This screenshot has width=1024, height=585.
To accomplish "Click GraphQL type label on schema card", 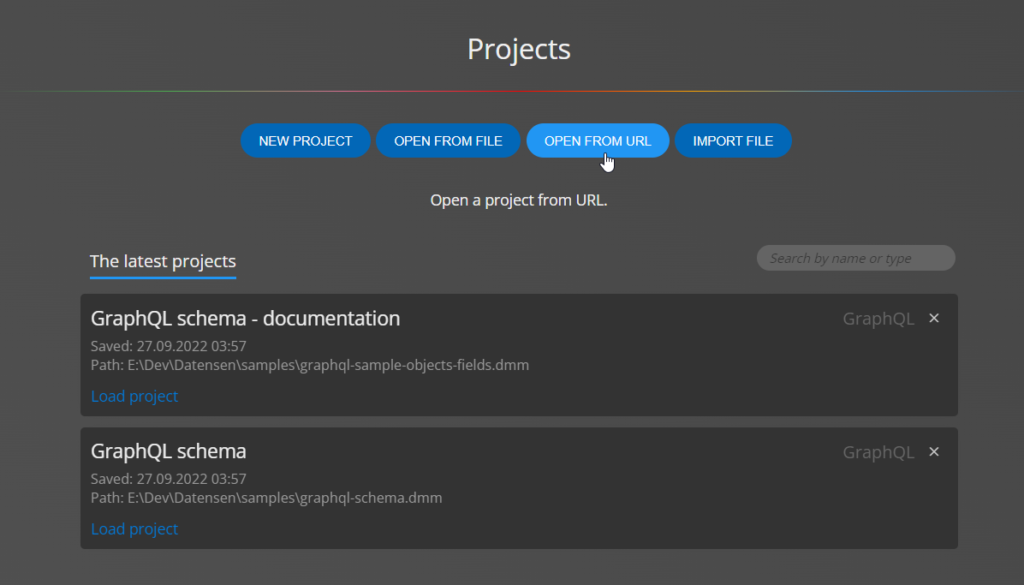I will (878, 452).
